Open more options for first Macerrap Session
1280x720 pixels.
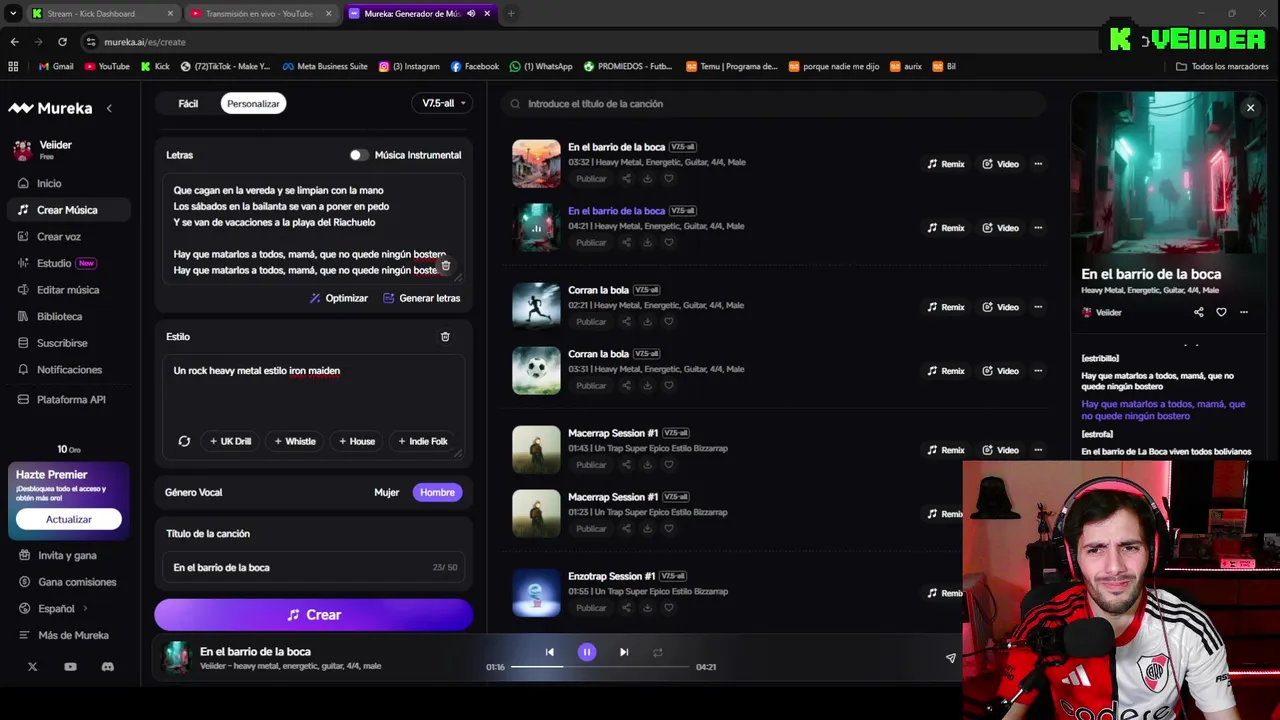pos(1038,450)
